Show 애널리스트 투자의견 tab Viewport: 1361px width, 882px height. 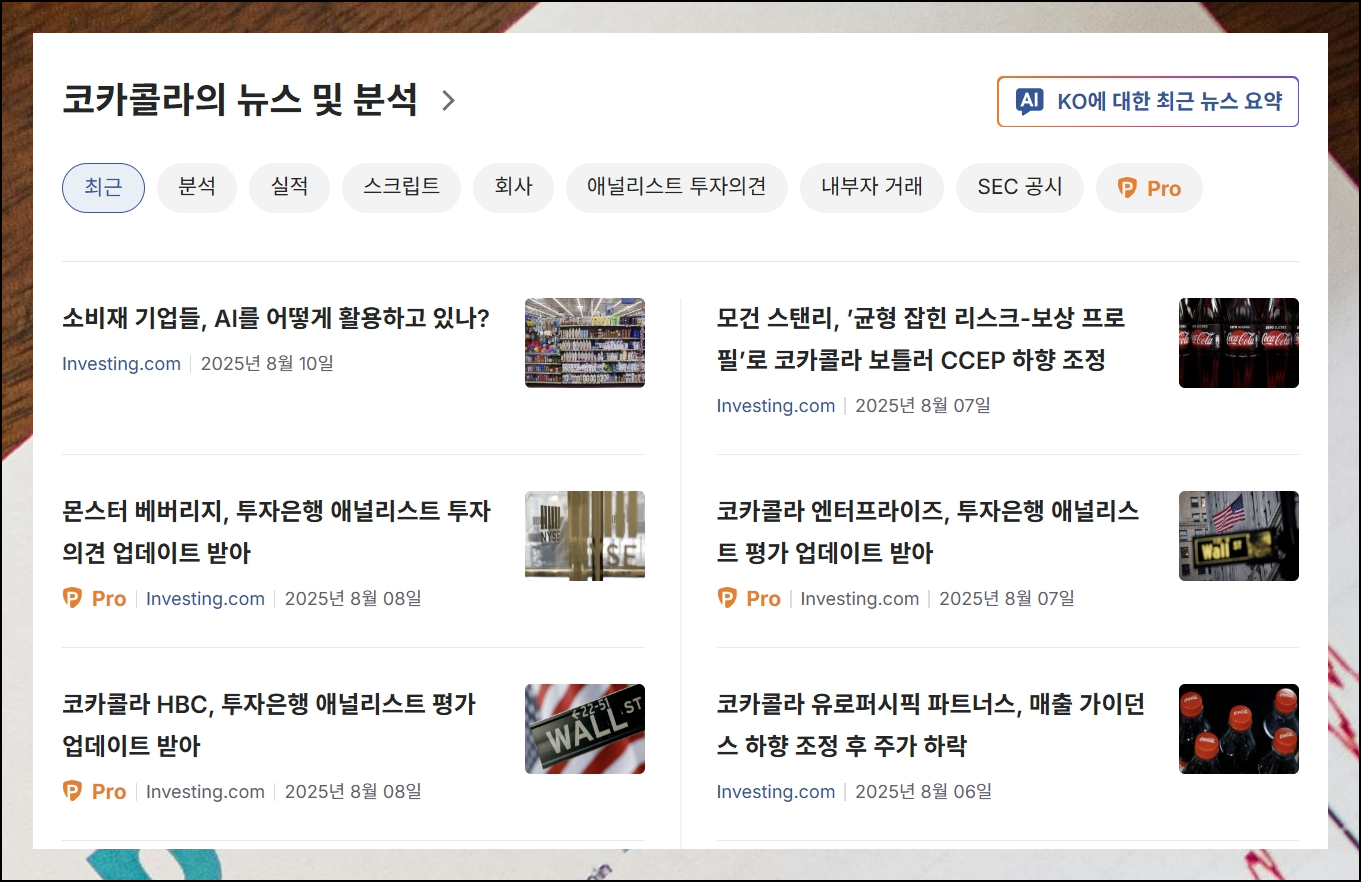(677, 188)
